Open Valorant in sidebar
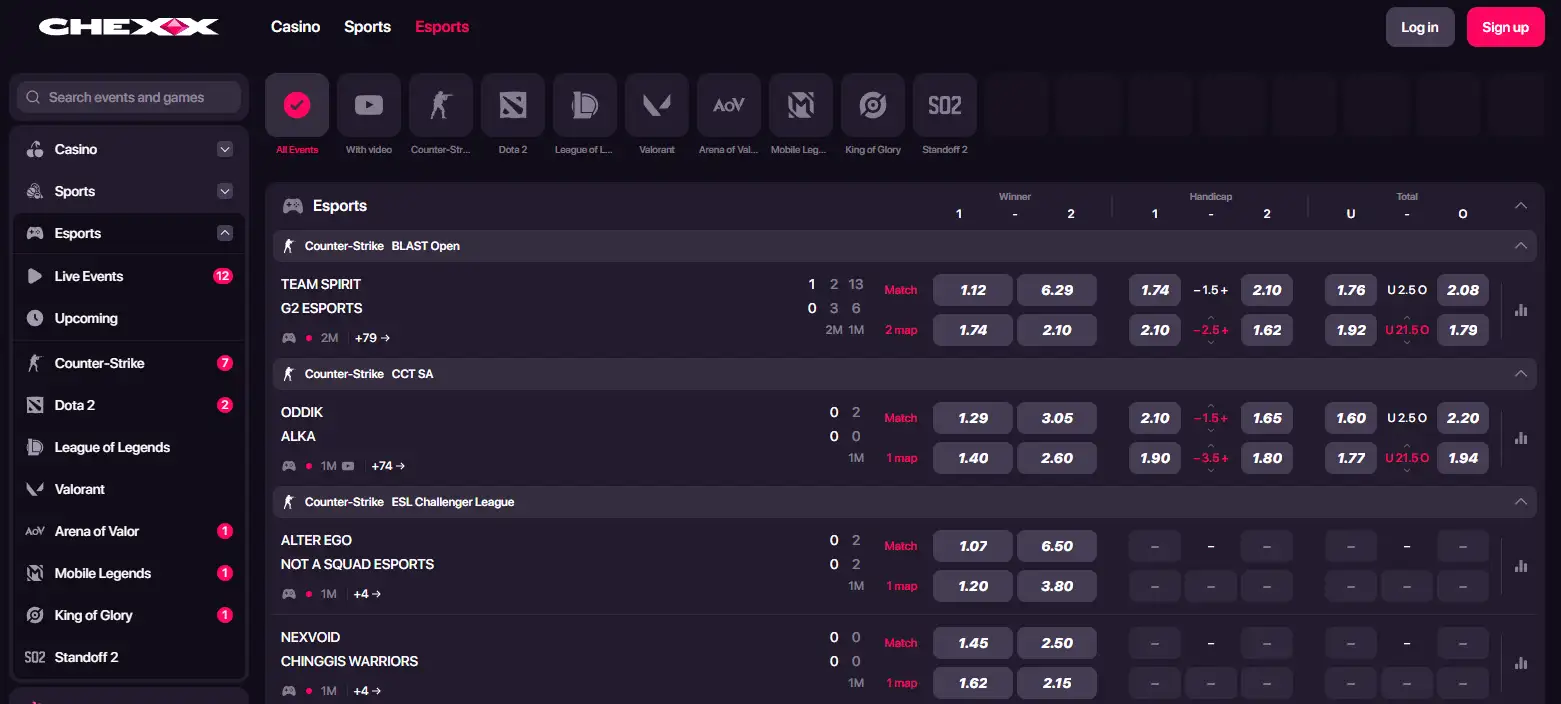 point(129,489)
